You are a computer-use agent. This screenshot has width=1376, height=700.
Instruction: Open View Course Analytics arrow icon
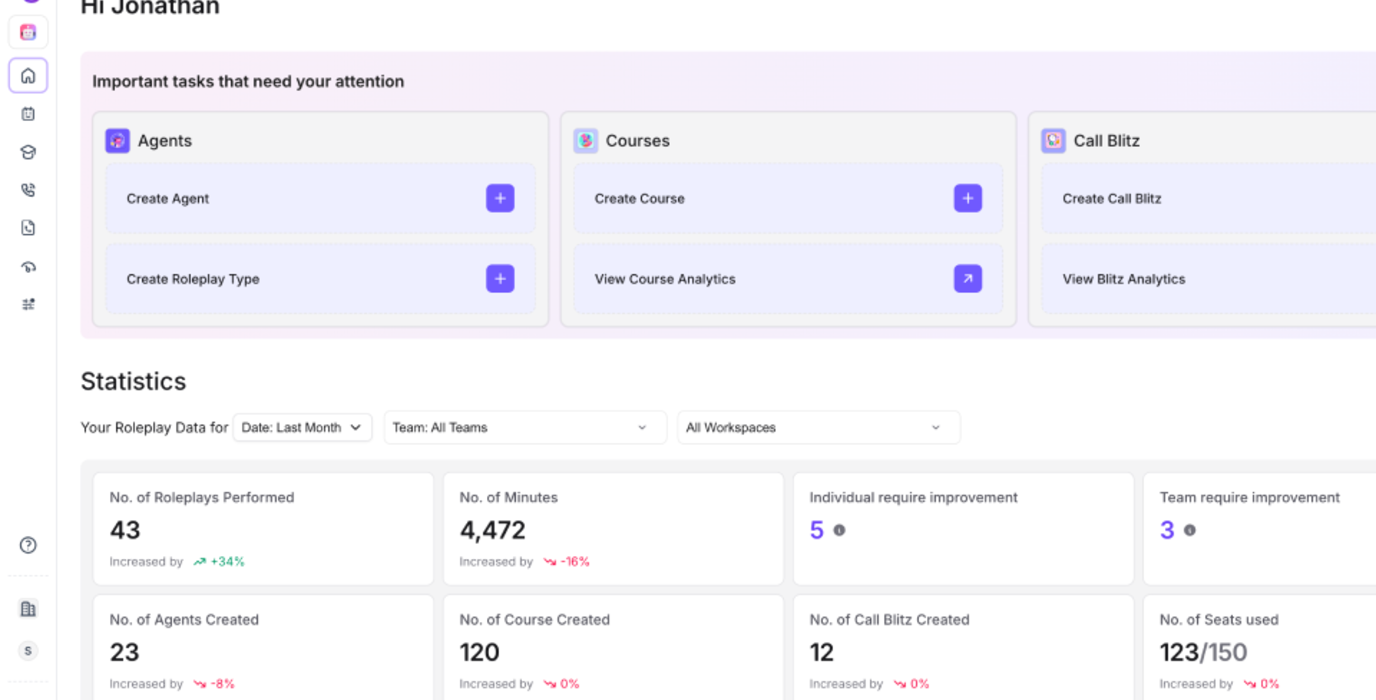[967, 279]
